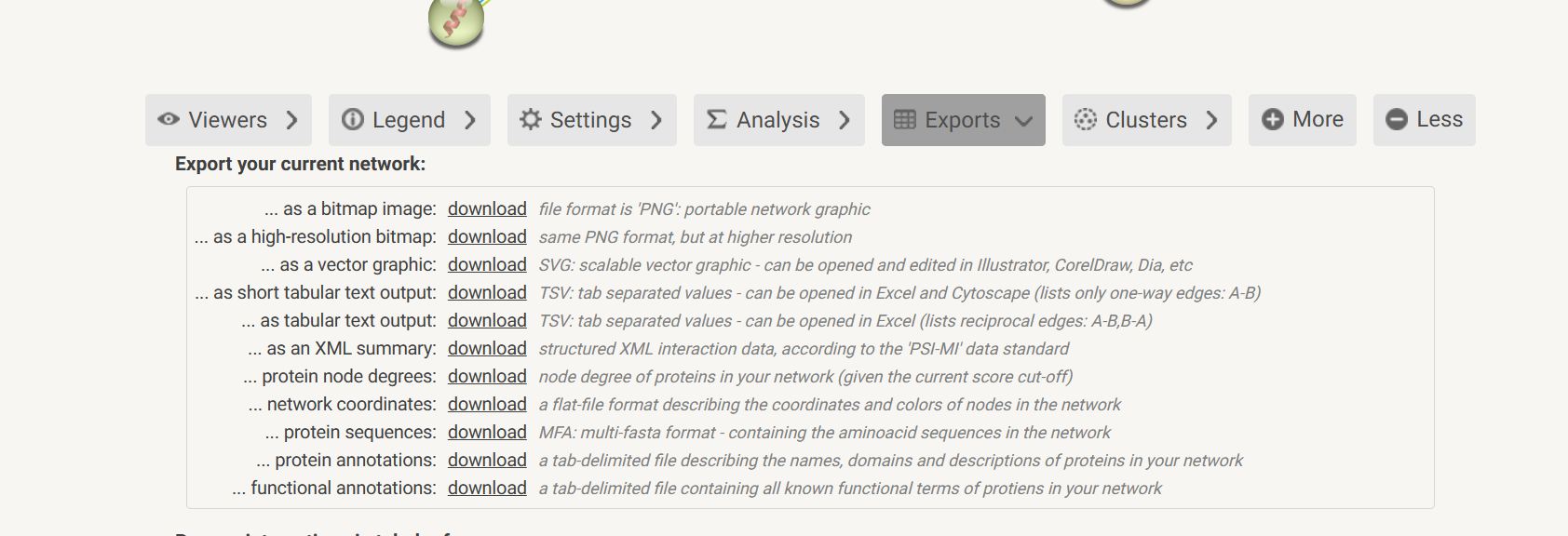
Task: Expand the Viewers chevron arrow
Action: 292,119
